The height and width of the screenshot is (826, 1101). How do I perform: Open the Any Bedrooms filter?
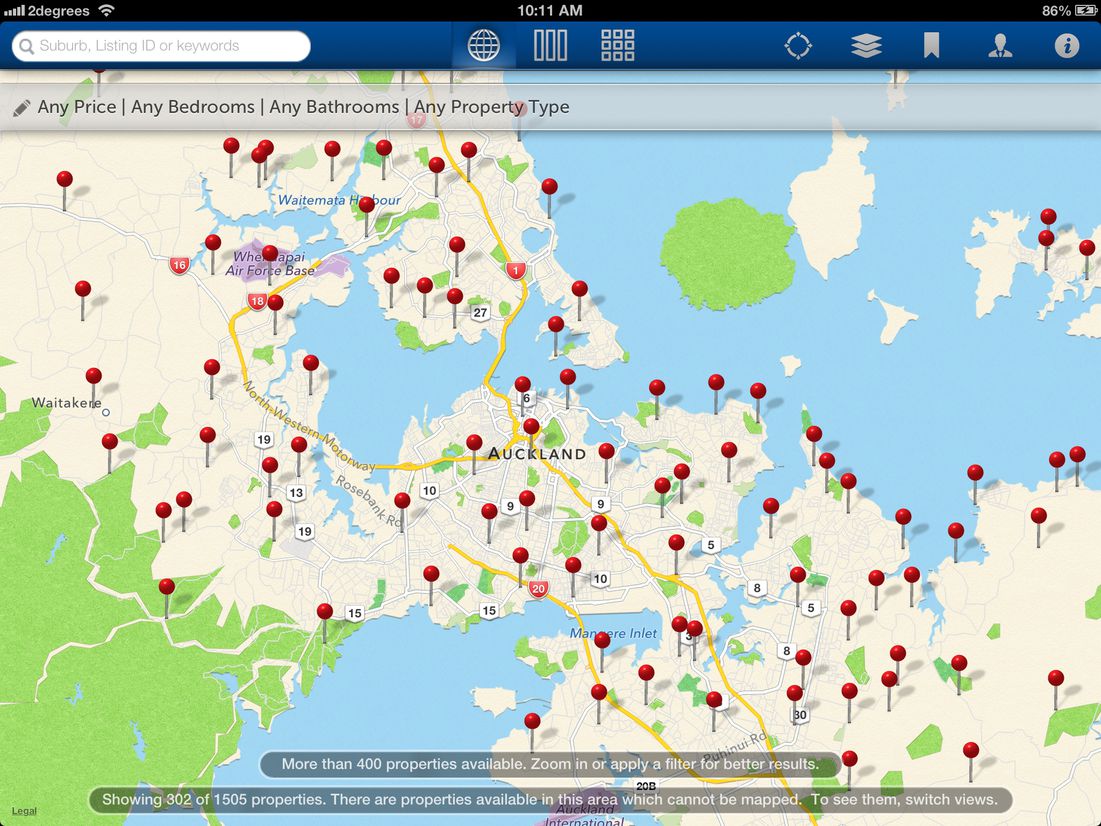click(x=193, y=107)
